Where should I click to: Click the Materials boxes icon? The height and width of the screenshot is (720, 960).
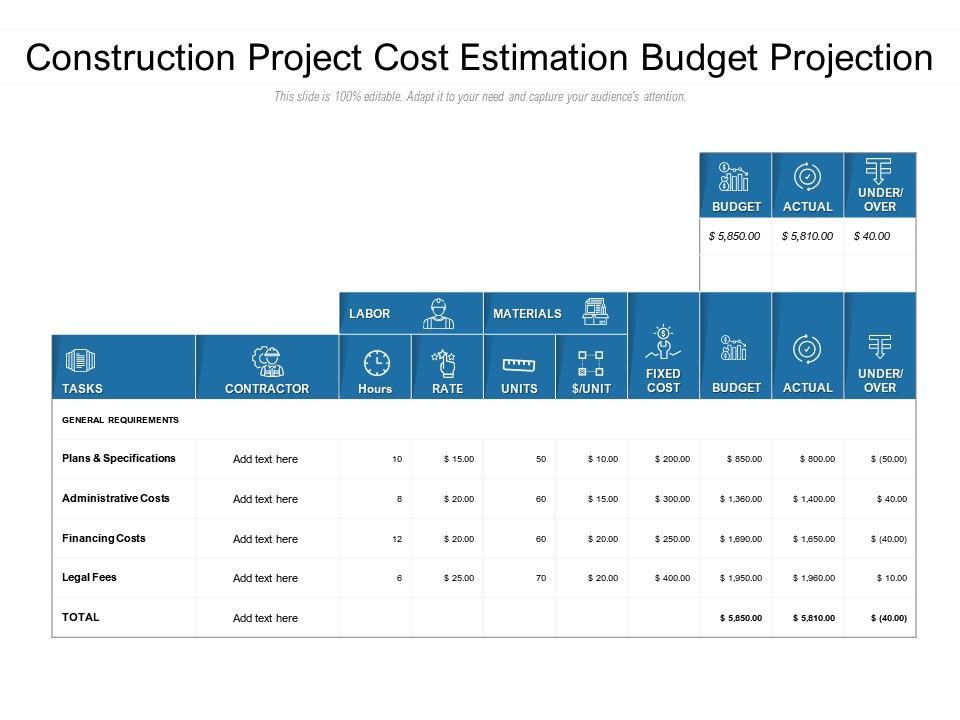(x=595, y=312)
